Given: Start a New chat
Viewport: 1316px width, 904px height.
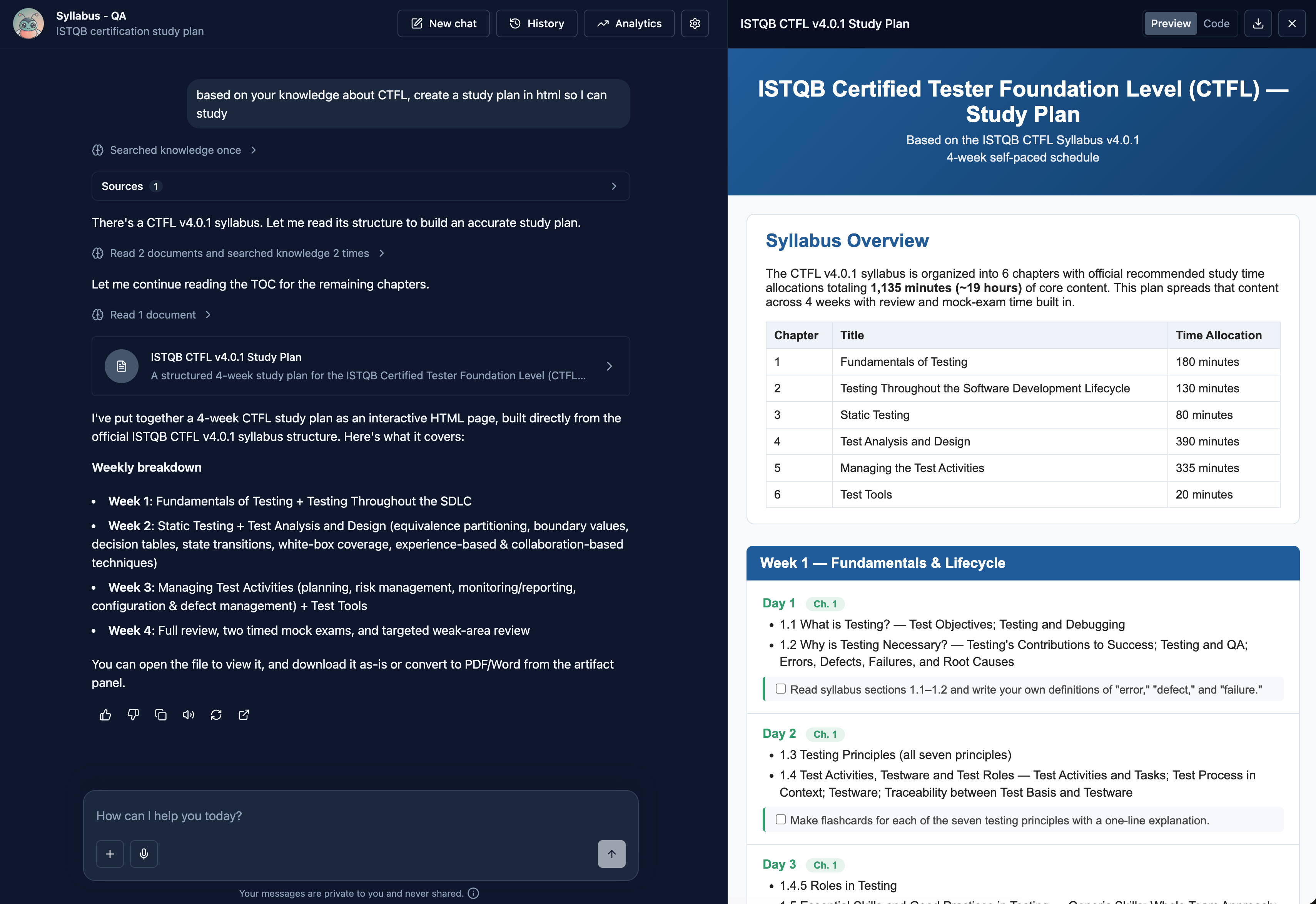Looking at the screenshot, I should (x=444, y=23).
